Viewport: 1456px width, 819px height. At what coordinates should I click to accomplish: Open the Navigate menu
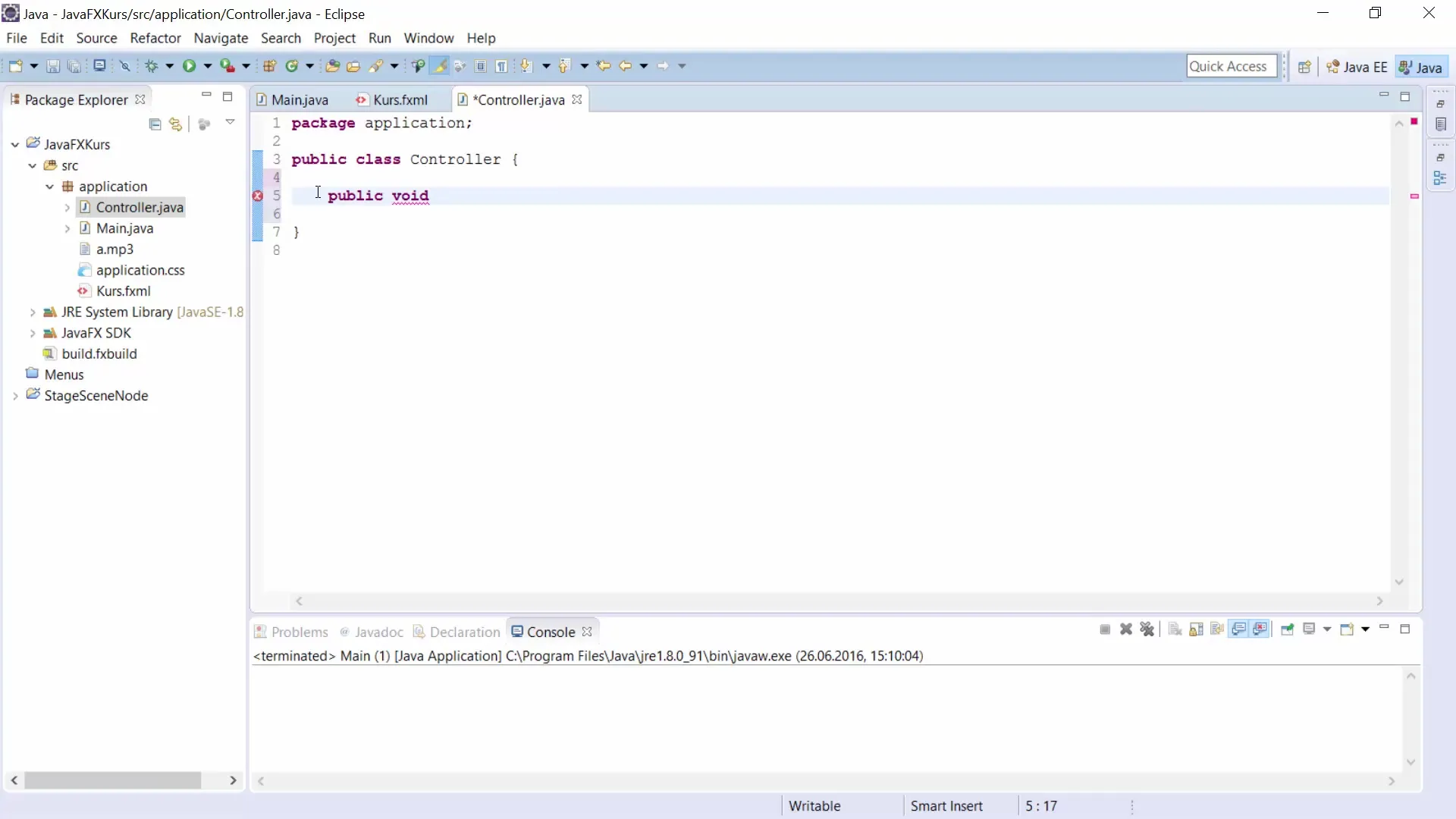click(221, 38)
